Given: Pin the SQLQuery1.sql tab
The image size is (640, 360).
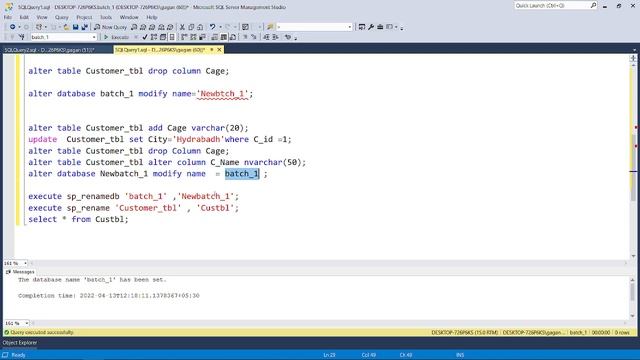Looking at the screenshot, I should pyautogui.click(x=211, y=50).
